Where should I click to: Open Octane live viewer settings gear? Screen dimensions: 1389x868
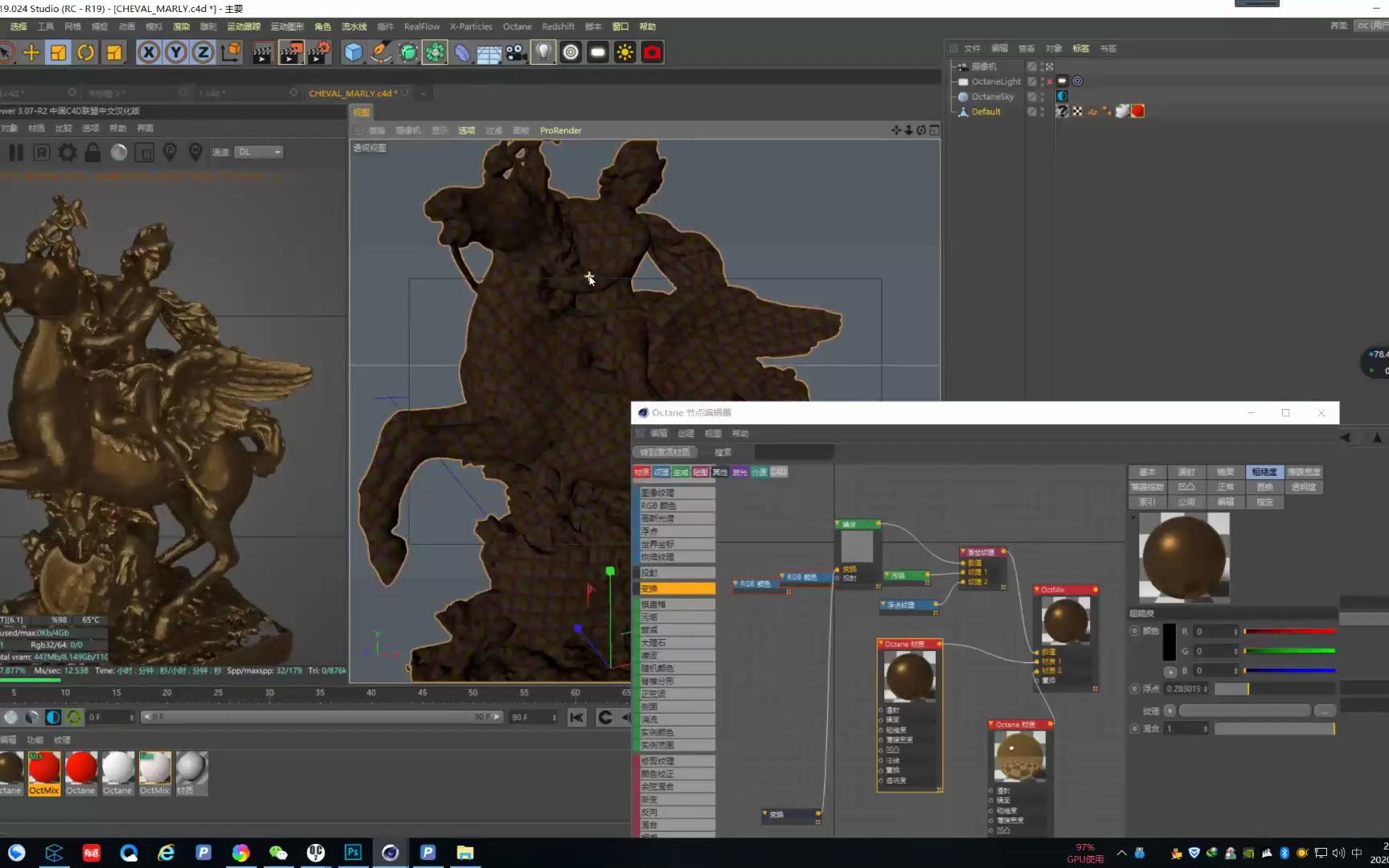tap(68, 152)
